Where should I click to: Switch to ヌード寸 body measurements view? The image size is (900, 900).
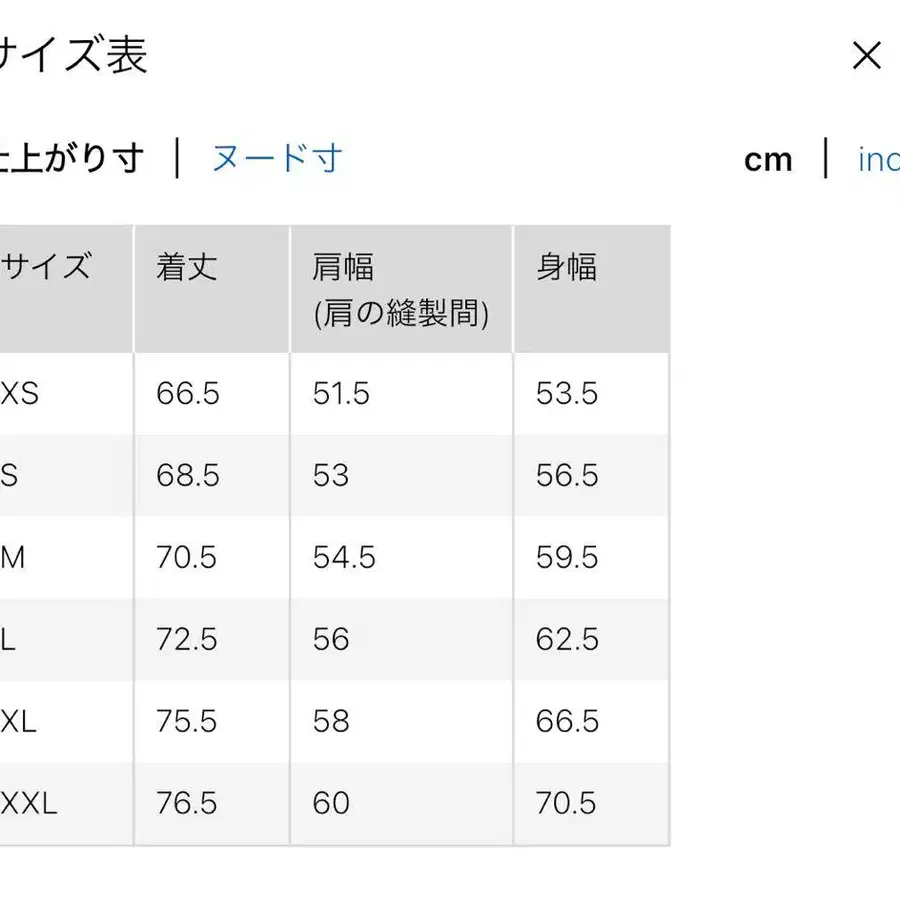[x=277, y=158]
